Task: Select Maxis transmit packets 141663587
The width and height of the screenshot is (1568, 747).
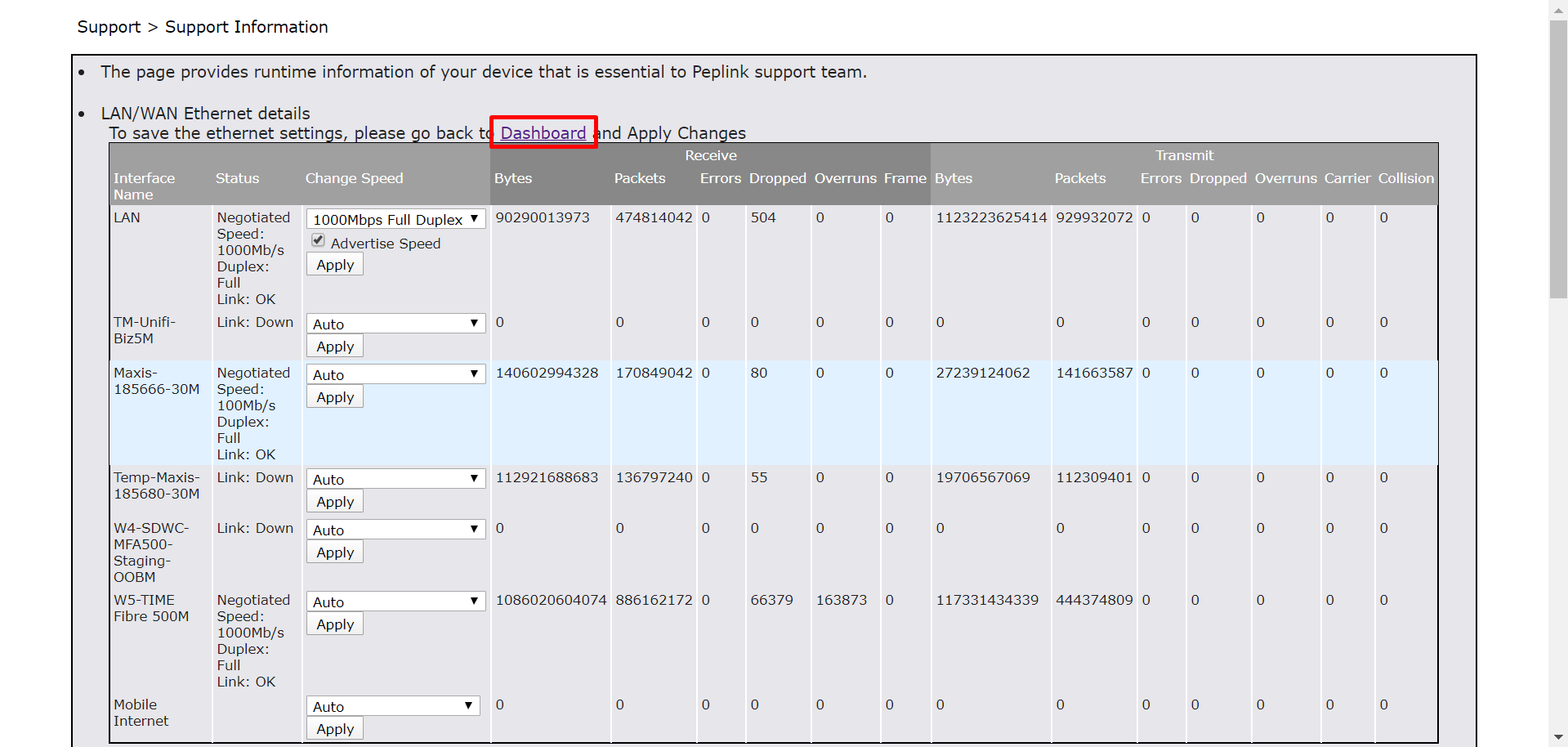Action: pyautogui.click(x=1094, y=373)
